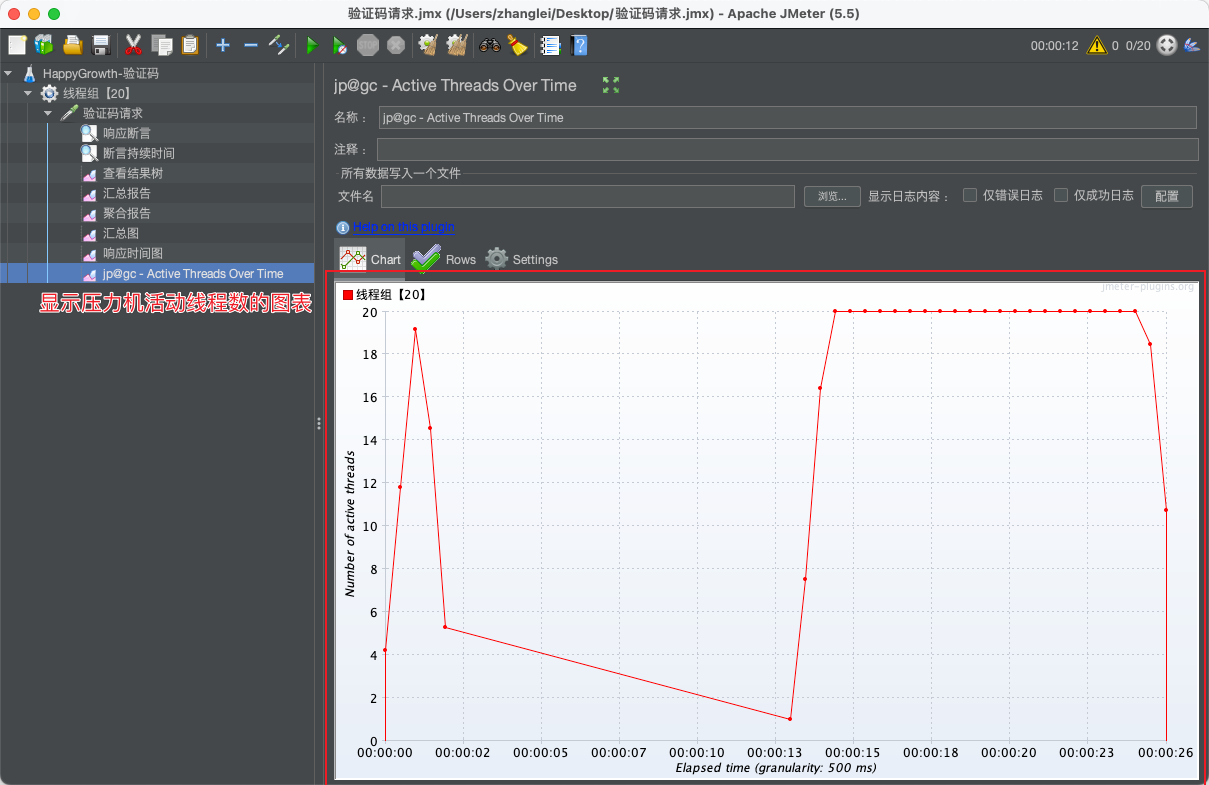
Task: Enable the 仅错误日志 checkbox
Action: (970, 195)
